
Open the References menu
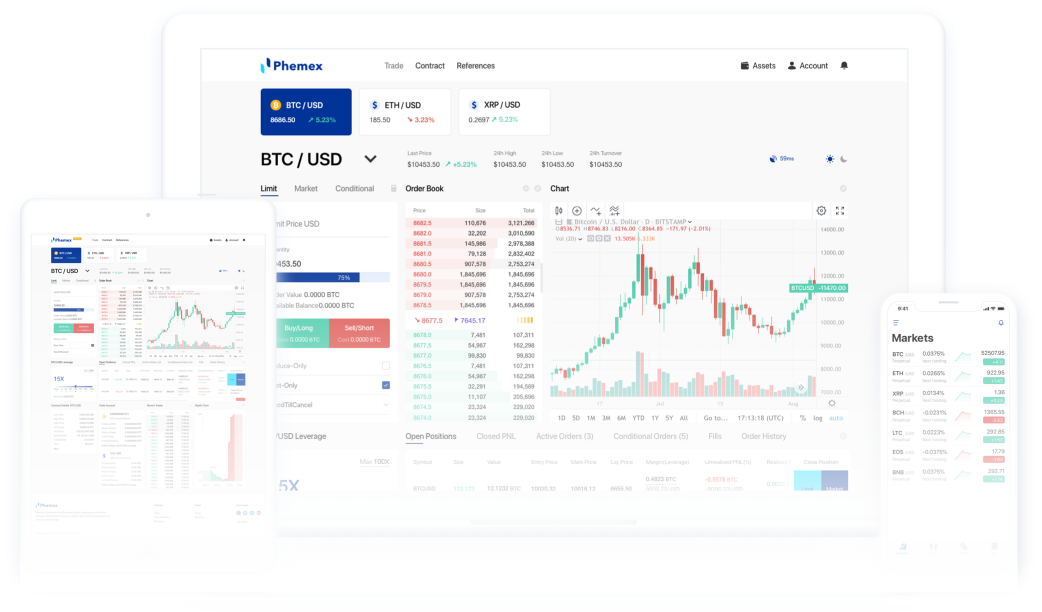[475, 66]
